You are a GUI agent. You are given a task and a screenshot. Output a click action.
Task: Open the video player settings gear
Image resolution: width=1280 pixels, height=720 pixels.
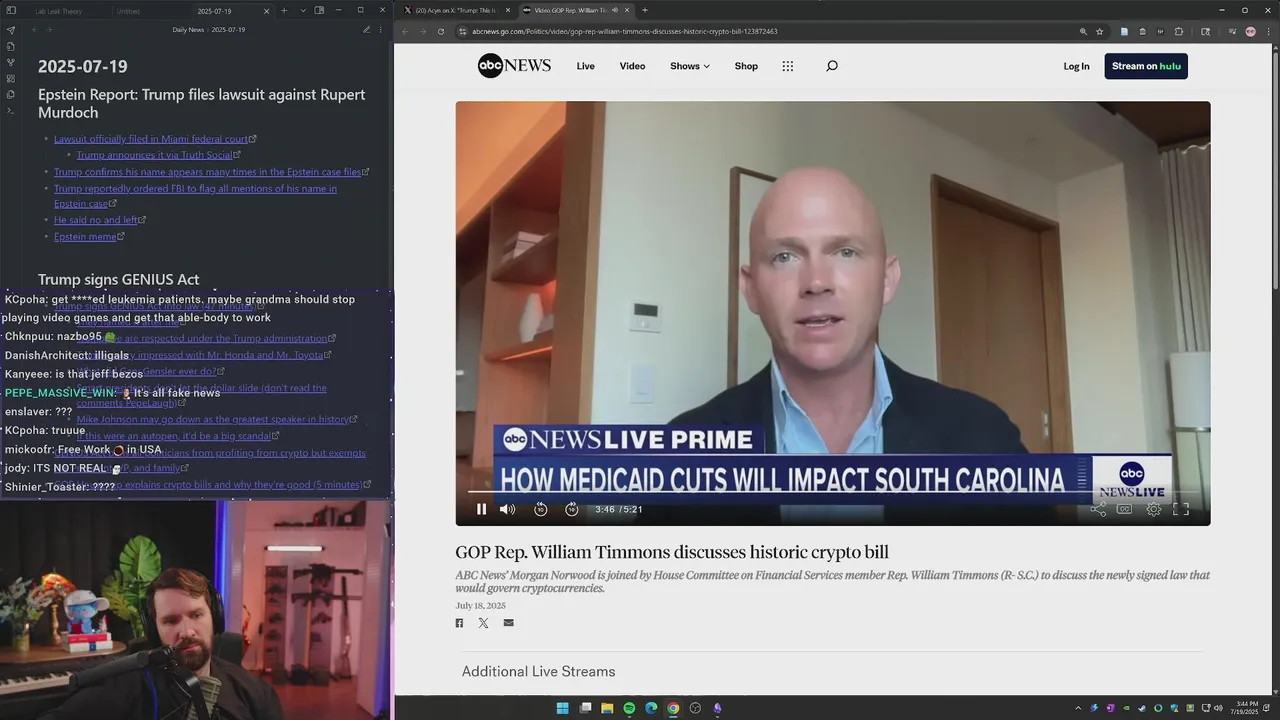1153,509
